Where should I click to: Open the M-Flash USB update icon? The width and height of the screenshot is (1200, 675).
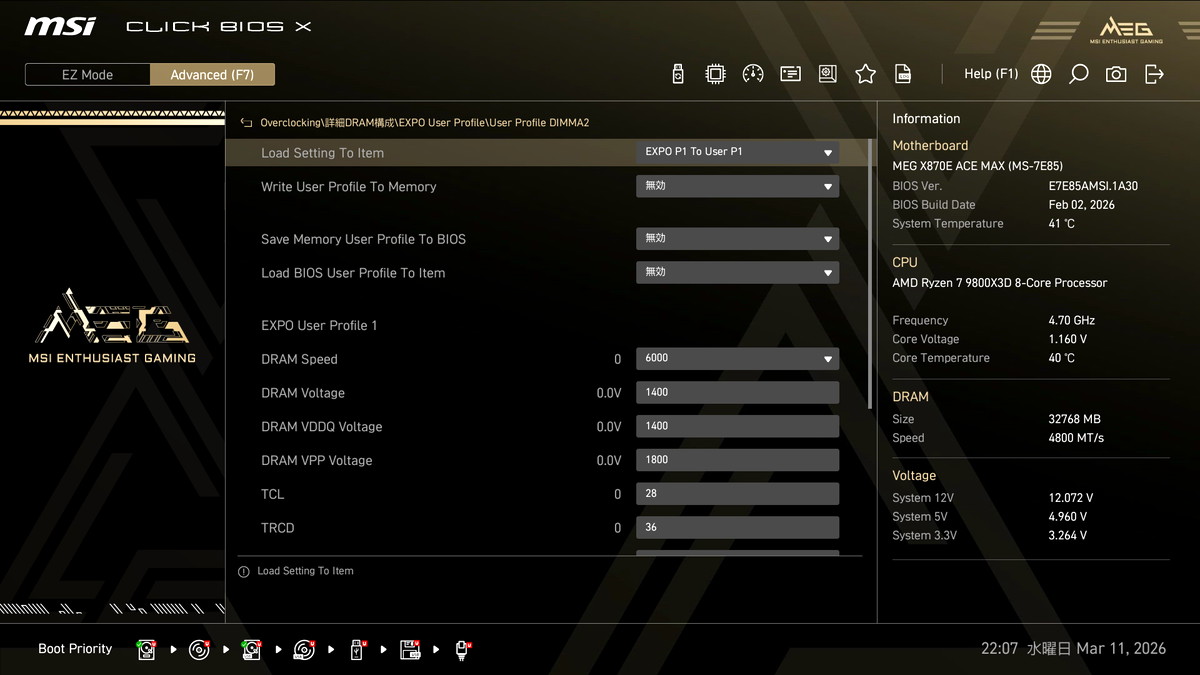coord(678,74)
